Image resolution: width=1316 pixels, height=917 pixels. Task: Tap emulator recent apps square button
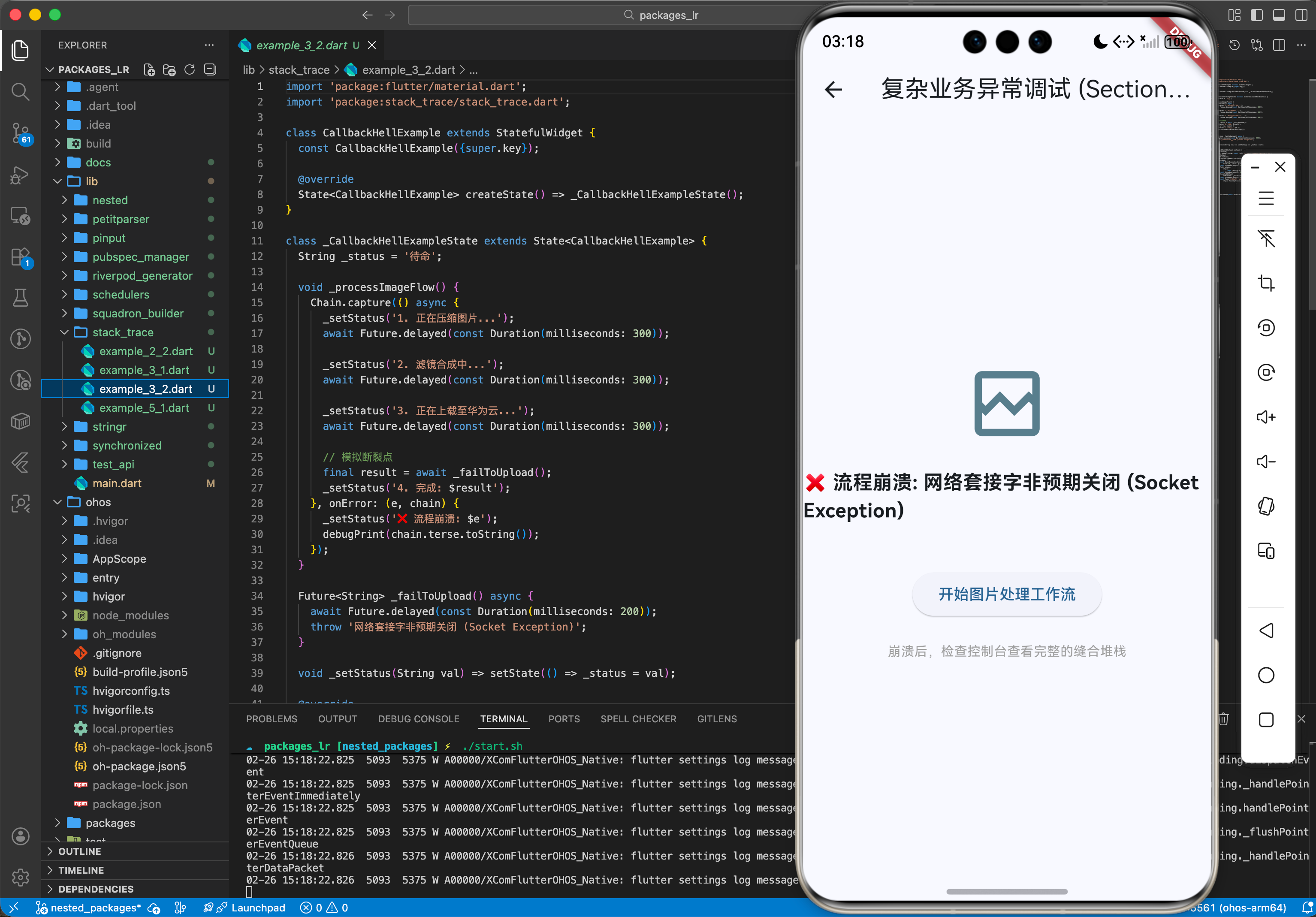tap(1265, 720)
